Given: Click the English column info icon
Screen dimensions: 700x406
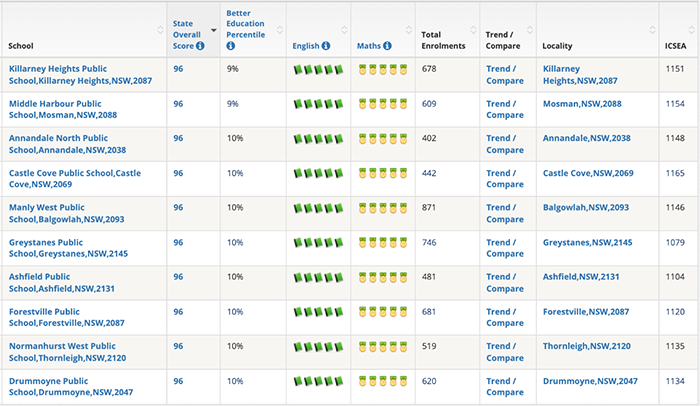Looking at the screenshot, I should pyautogui.click(x=326, y=46).
